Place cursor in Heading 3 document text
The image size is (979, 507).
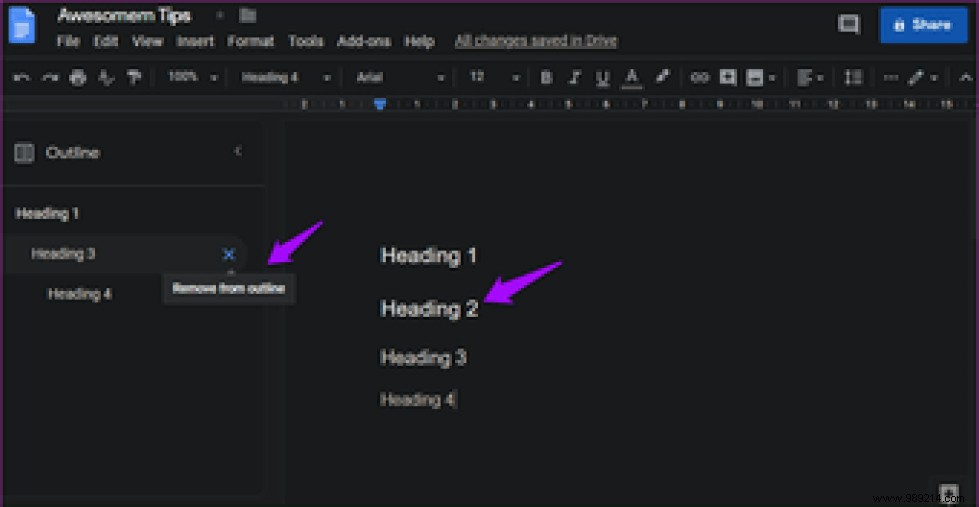coord(423,358)
